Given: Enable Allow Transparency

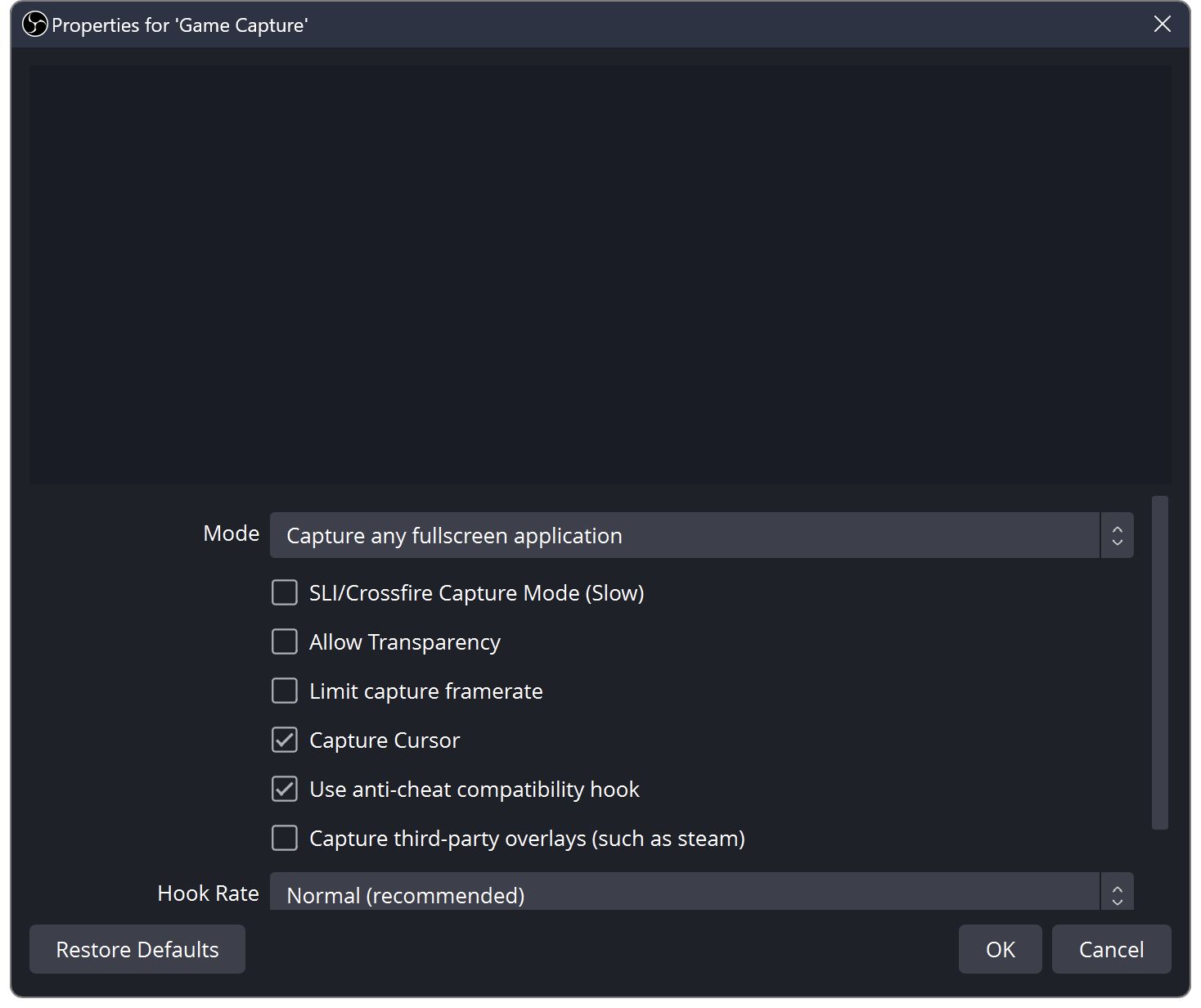Looking at the screenshot, I should point(284,641).
